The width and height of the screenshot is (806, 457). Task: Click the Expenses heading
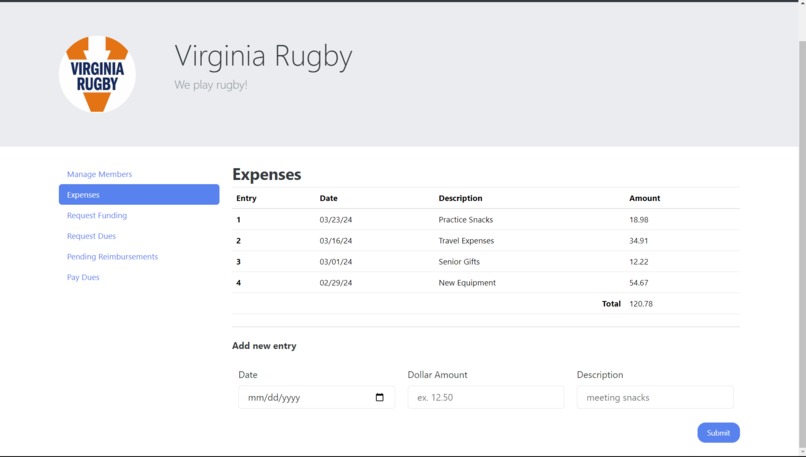point(267,174)
